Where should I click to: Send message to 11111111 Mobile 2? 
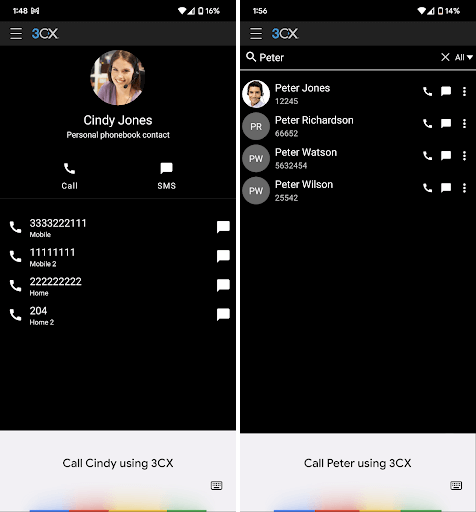223,256
